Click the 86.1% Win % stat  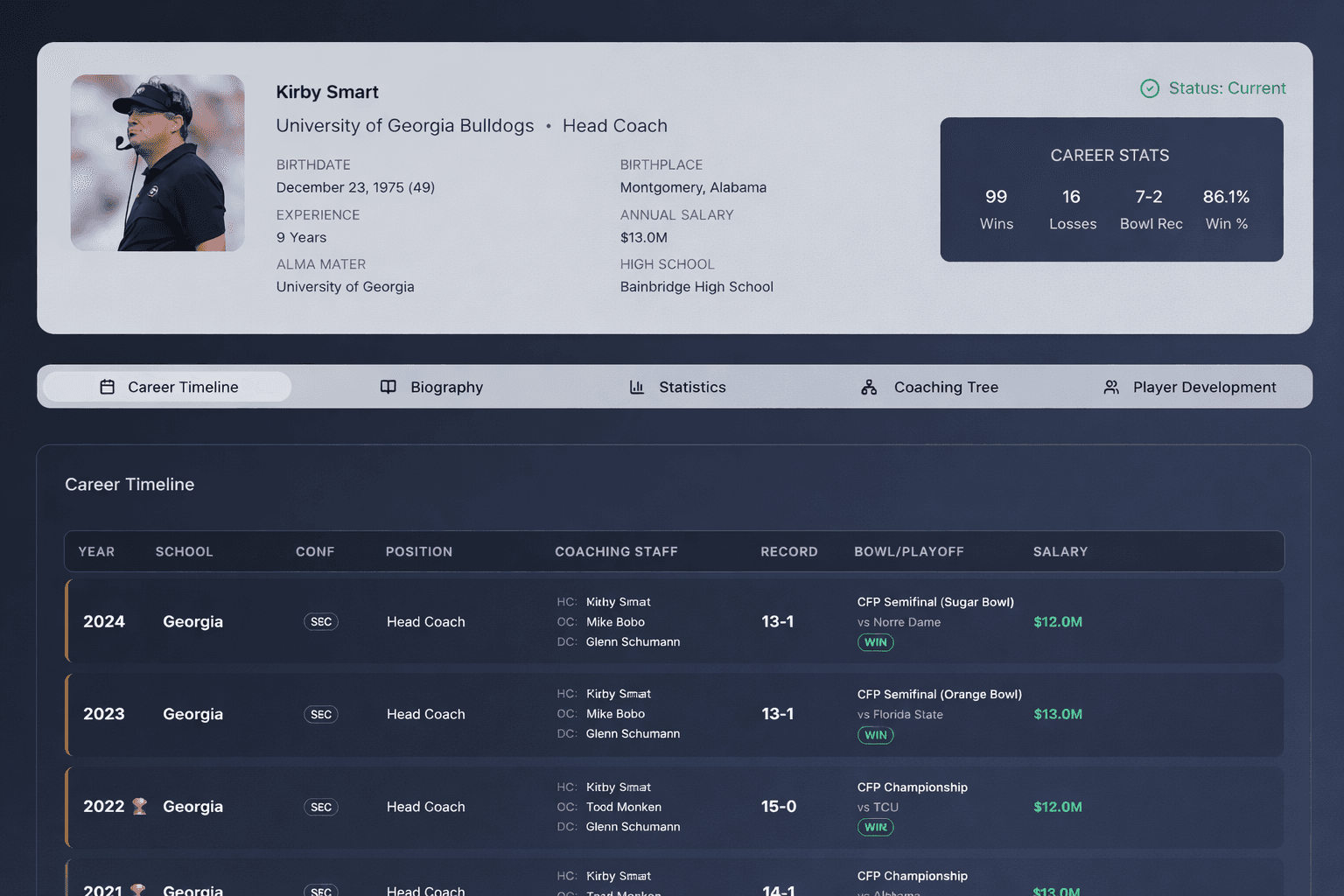tap(1226, 209)
